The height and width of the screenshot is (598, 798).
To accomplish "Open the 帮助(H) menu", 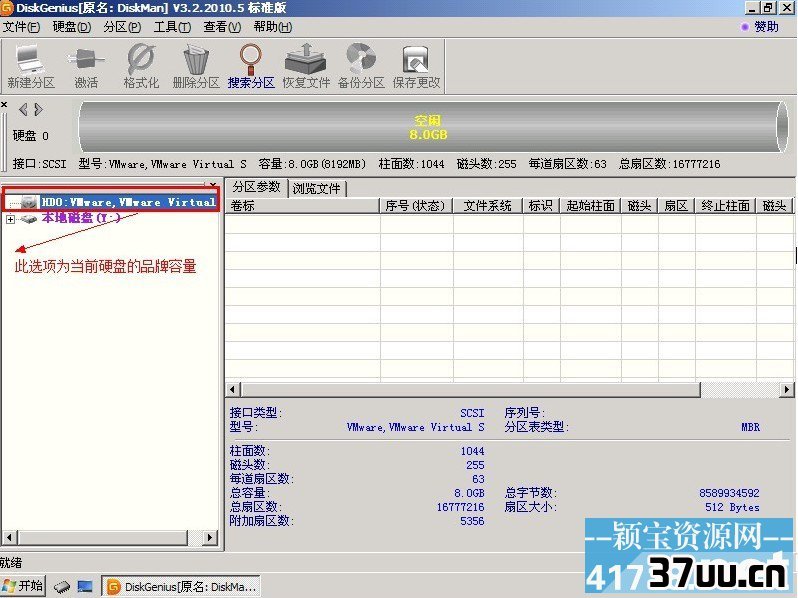I will [272, 26].
